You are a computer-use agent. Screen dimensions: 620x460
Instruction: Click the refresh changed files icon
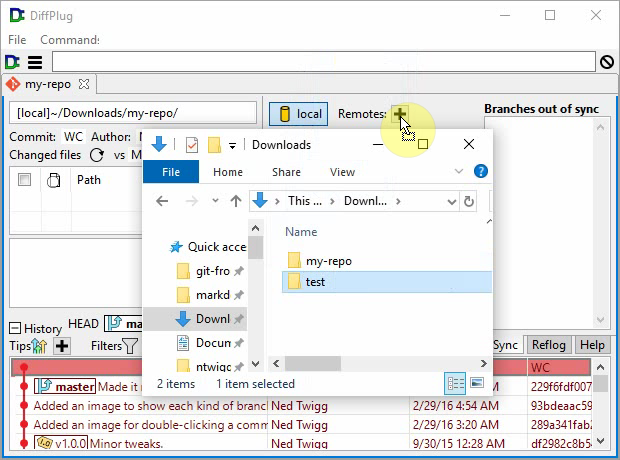click(x=97, y=155)
